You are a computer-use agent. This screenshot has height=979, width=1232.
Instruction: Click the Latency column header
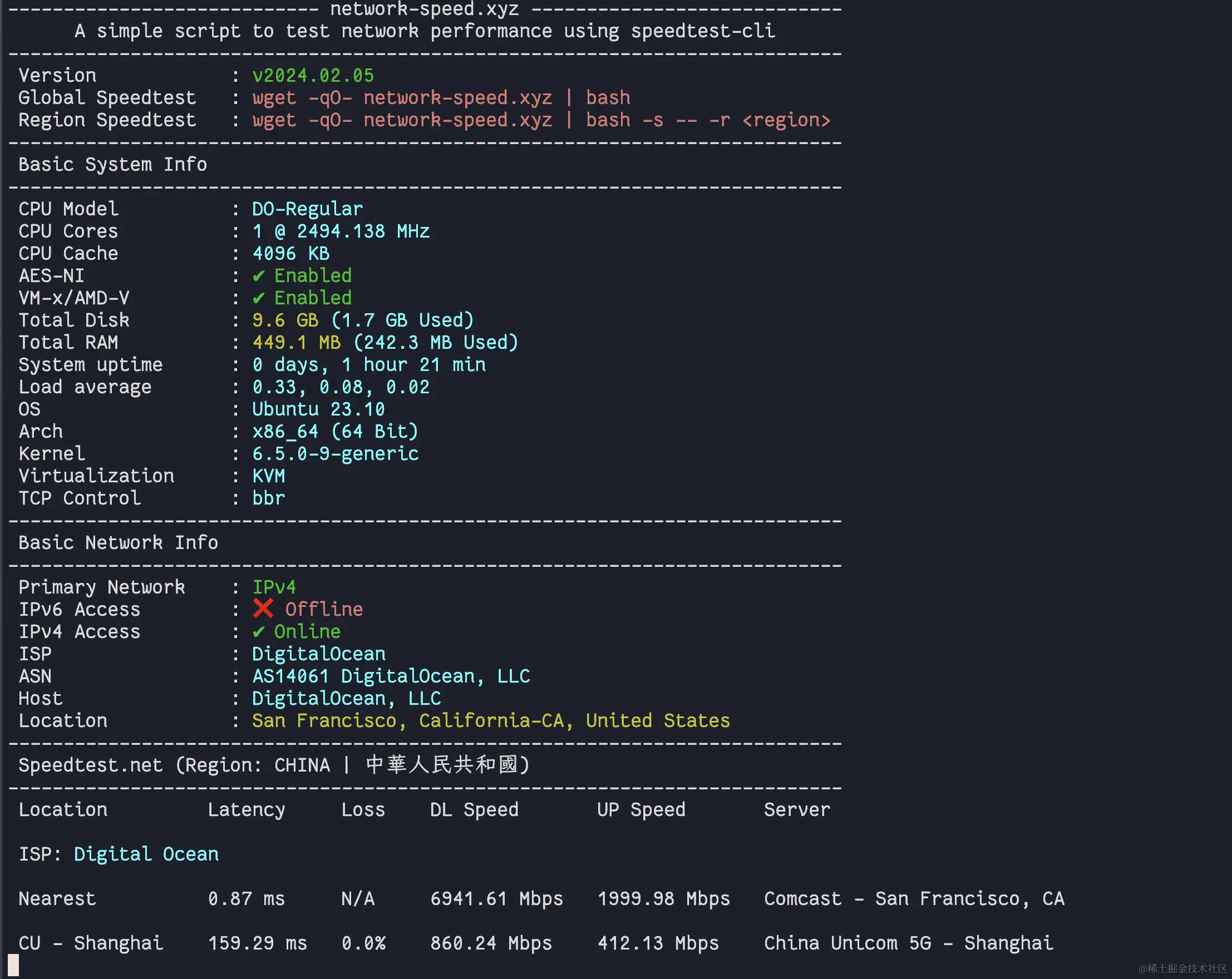(247, 810)
